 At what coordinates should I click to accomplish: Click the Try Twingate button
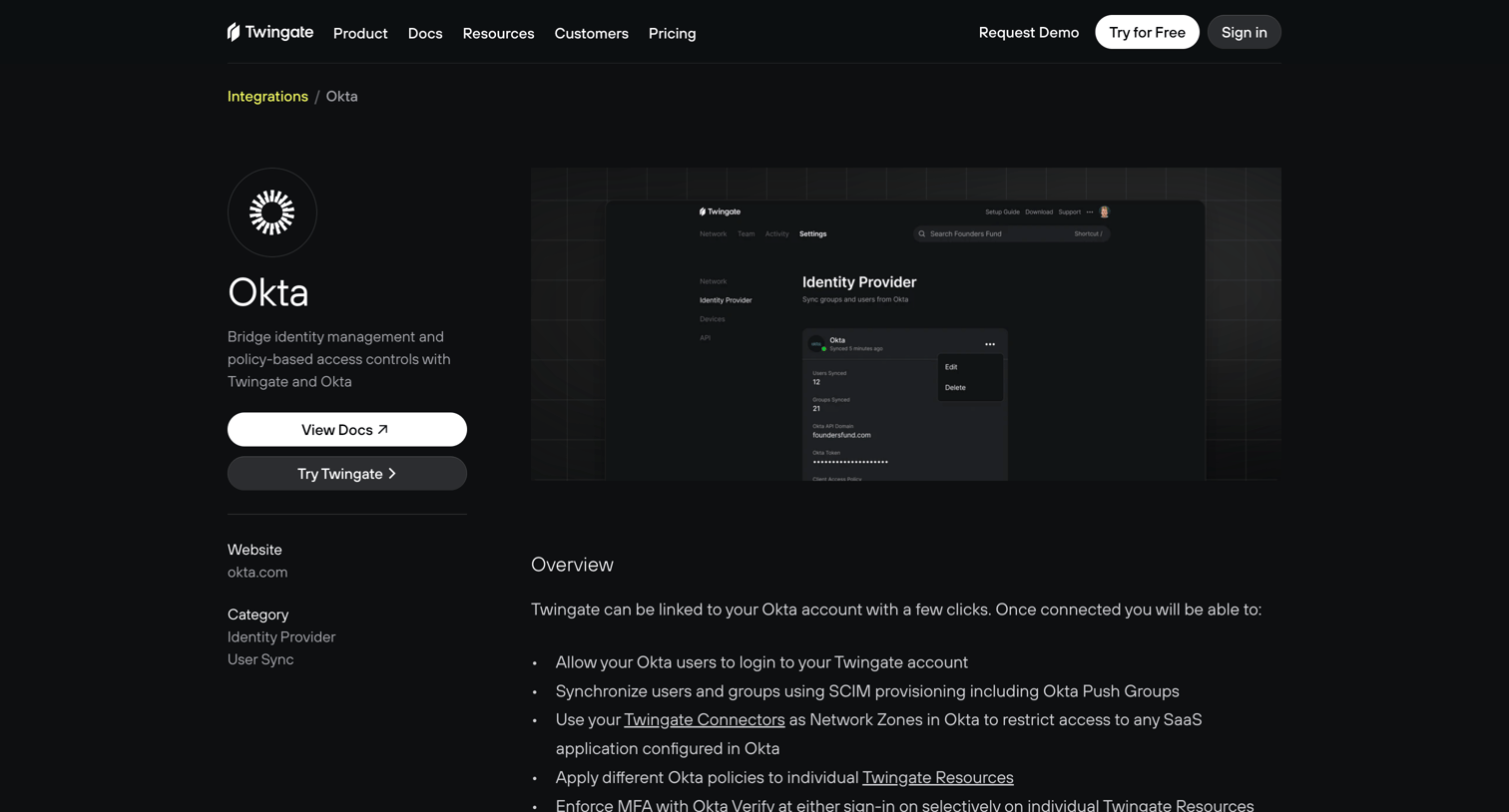[x=347, y=474]
